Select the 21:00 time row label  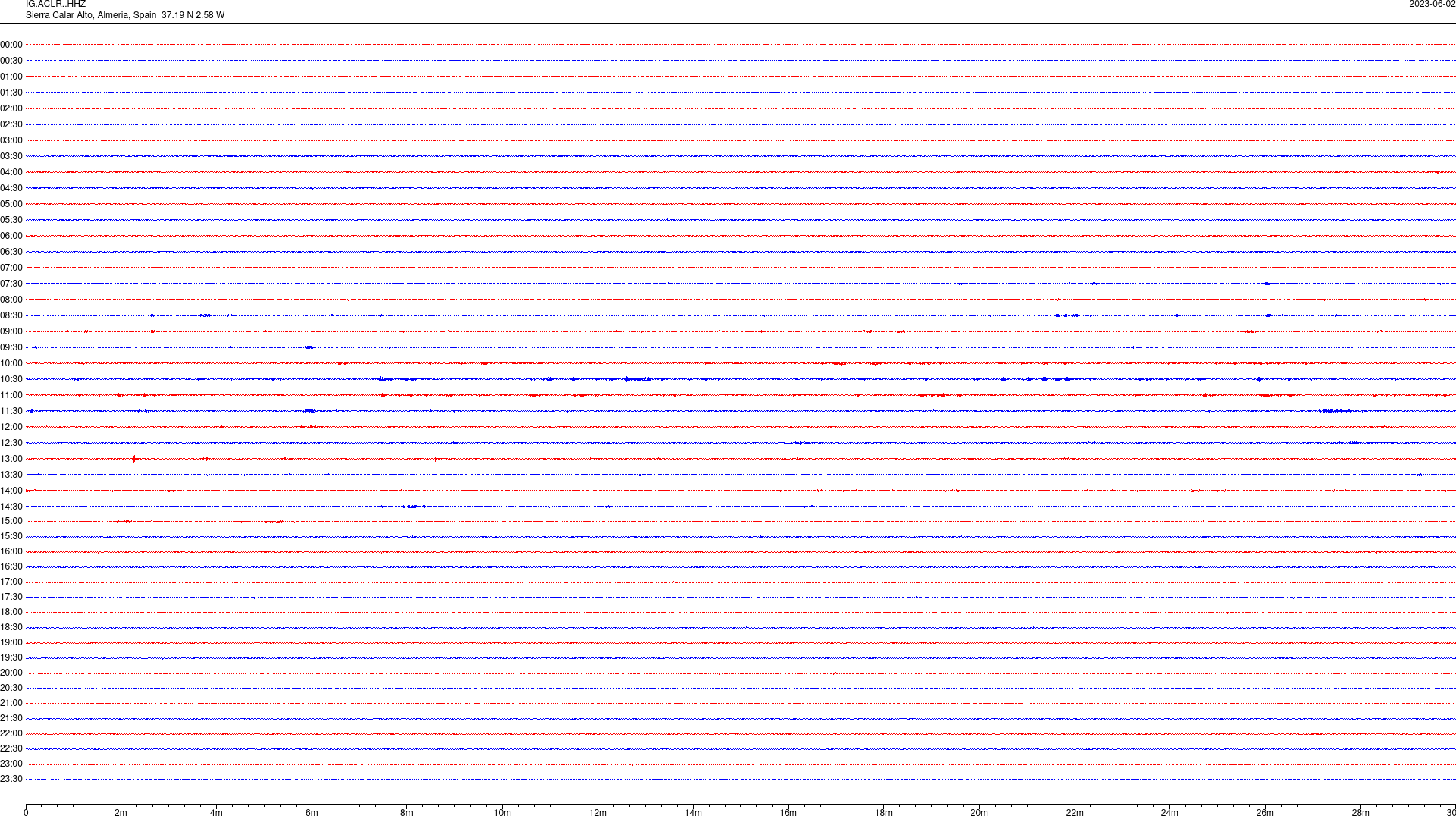(x=11, y=703)
